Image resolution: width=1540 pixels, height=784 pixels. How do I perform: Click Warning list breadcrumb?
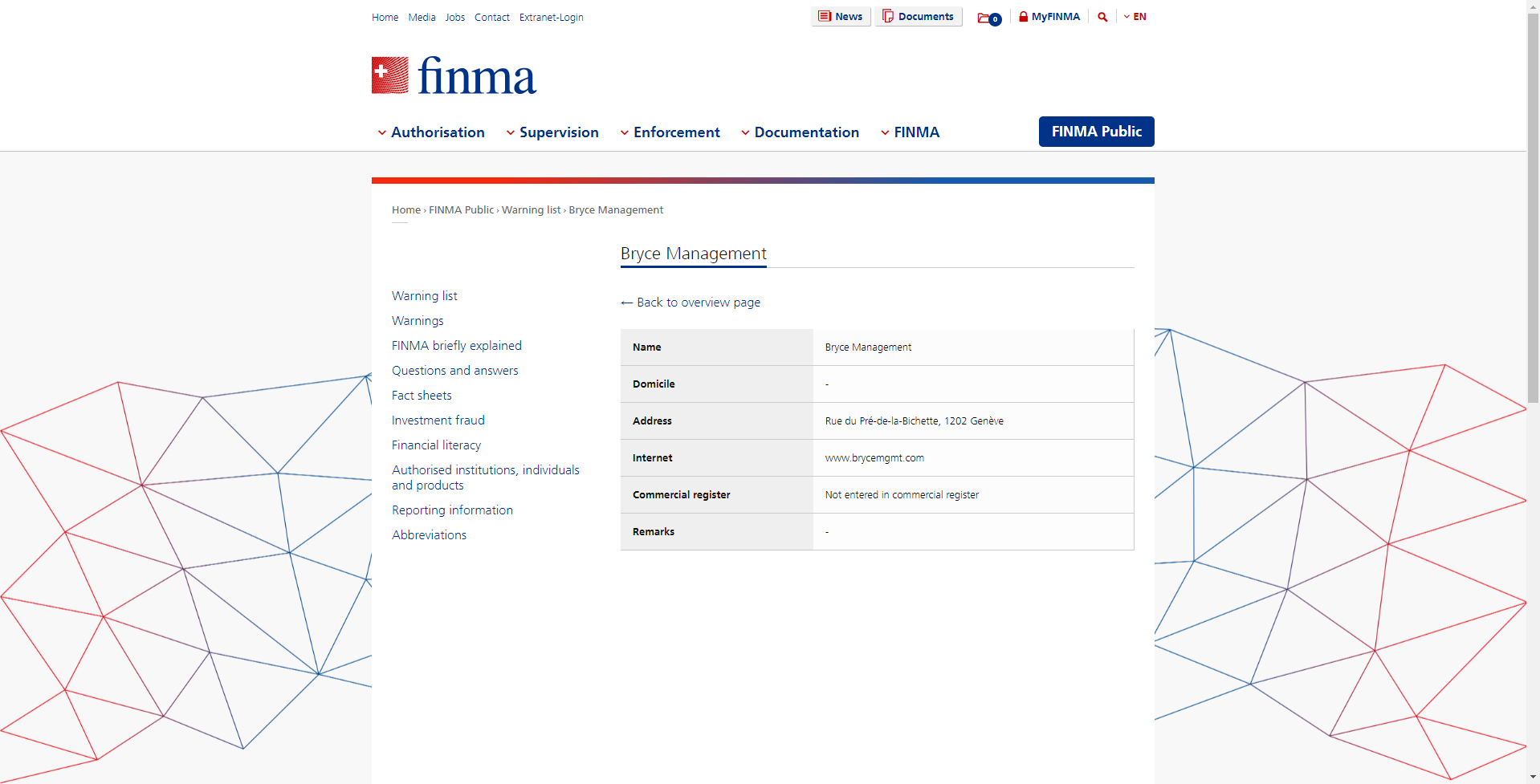coord(531,210)
